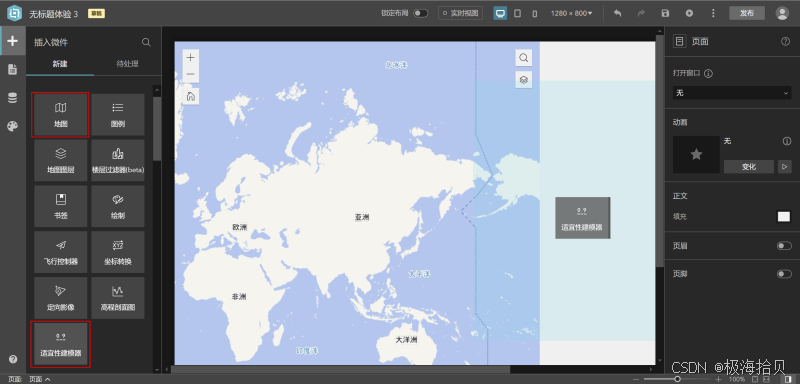Image resolution: width=800 pixels, height=384 pixels.
Task: Switch to desktop device view
Action: [x=500, y=13]
